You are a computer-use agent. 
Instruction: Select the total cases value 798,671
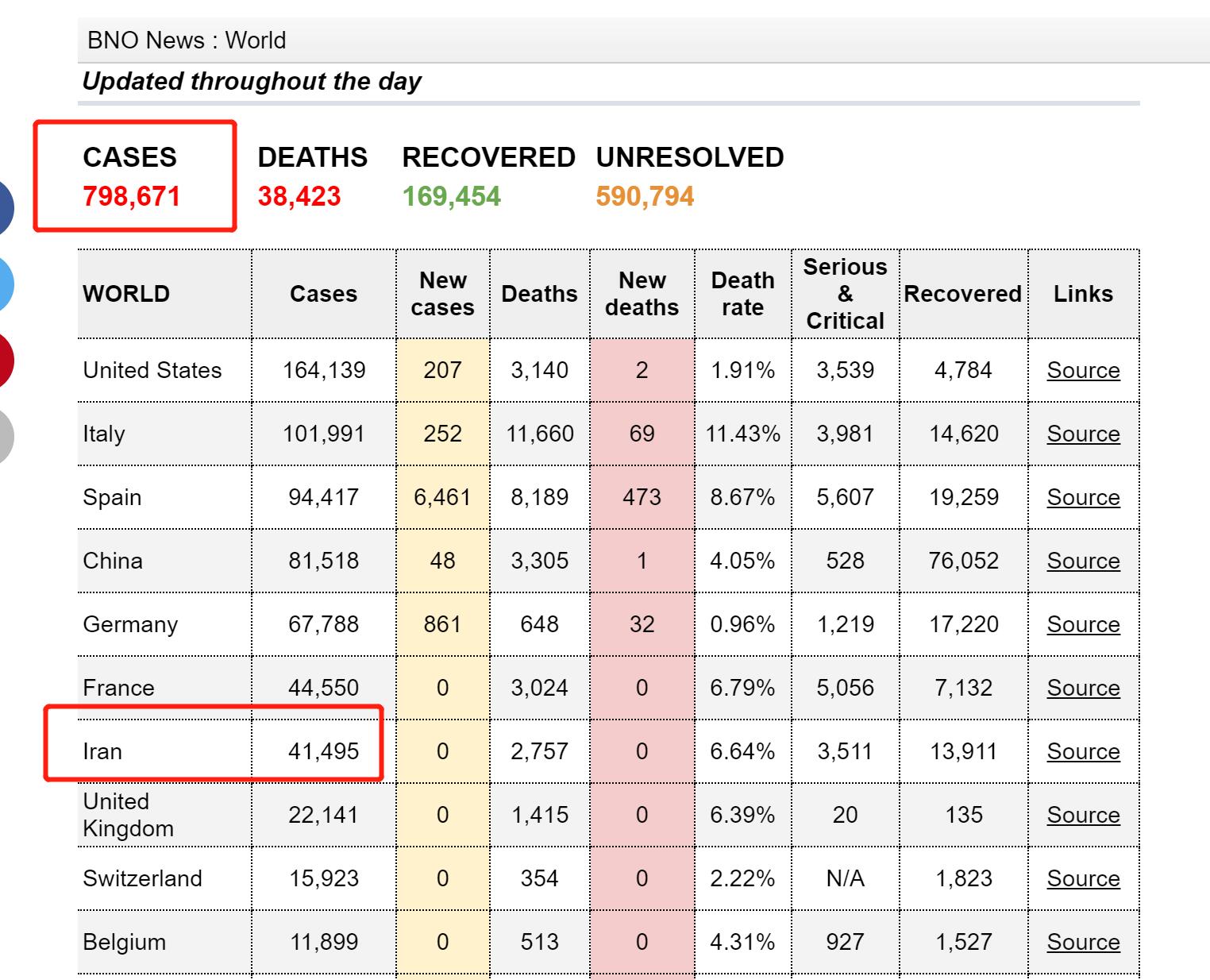coord(132,196)
